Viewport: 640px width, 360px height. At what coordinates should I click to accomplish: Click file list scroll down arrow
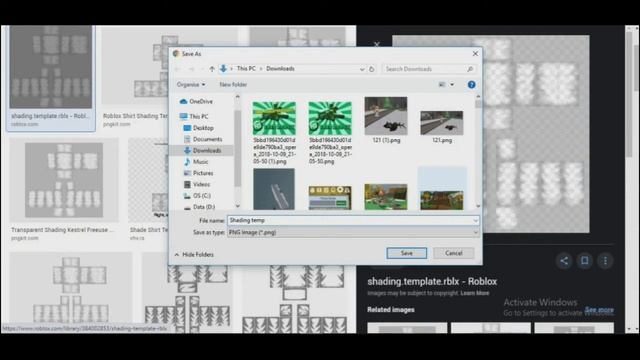coord(478,206)
